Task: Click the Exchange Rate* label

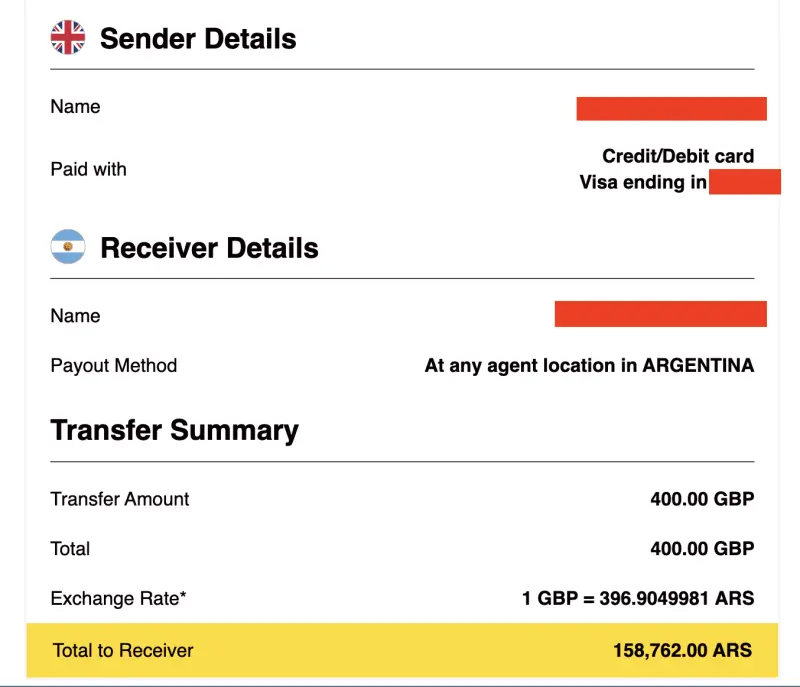Action: click(x=118, y=598)
